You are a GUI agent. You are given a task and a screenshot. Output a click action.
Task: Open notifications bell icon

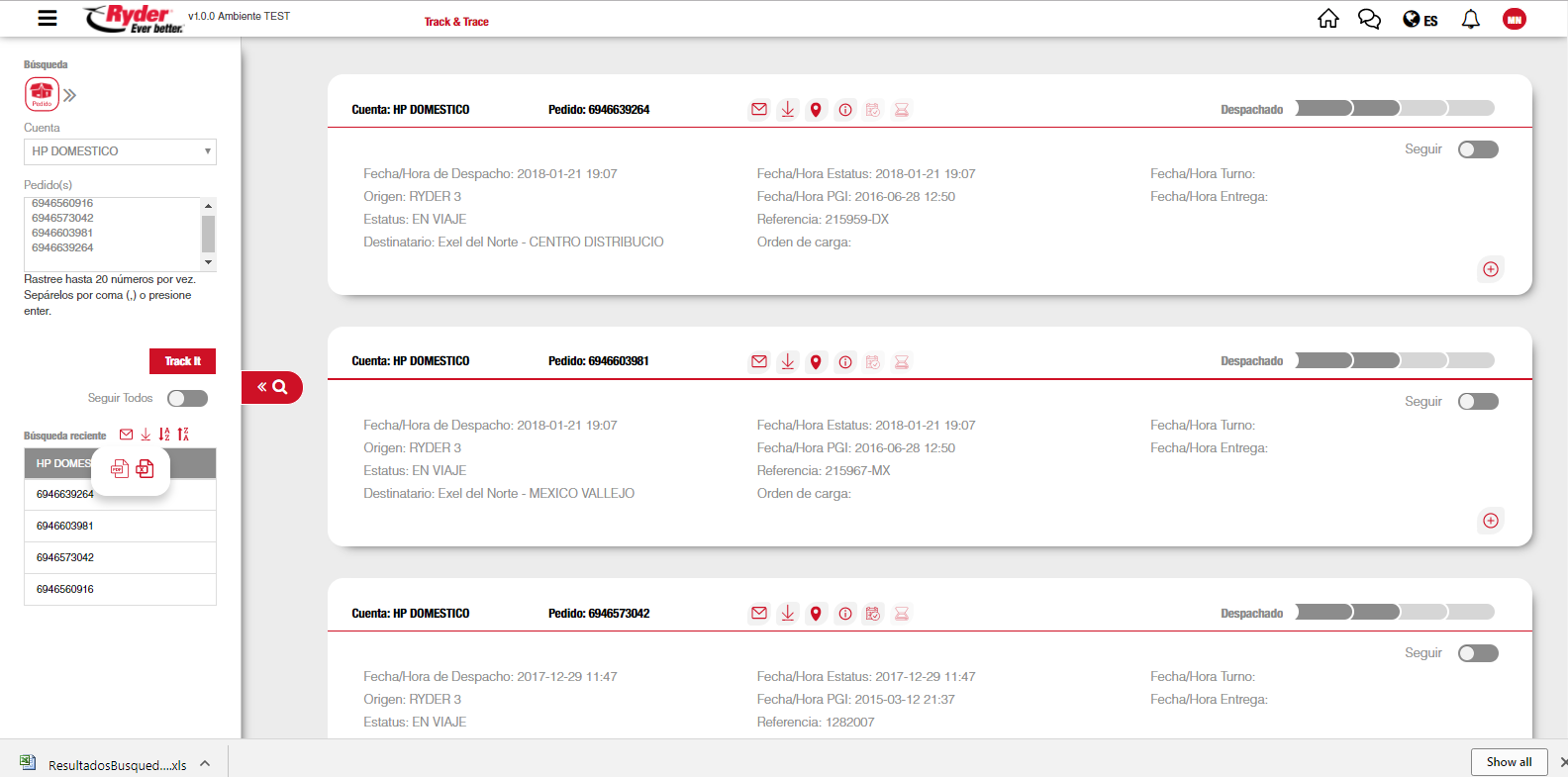[x=1471, y=19]
